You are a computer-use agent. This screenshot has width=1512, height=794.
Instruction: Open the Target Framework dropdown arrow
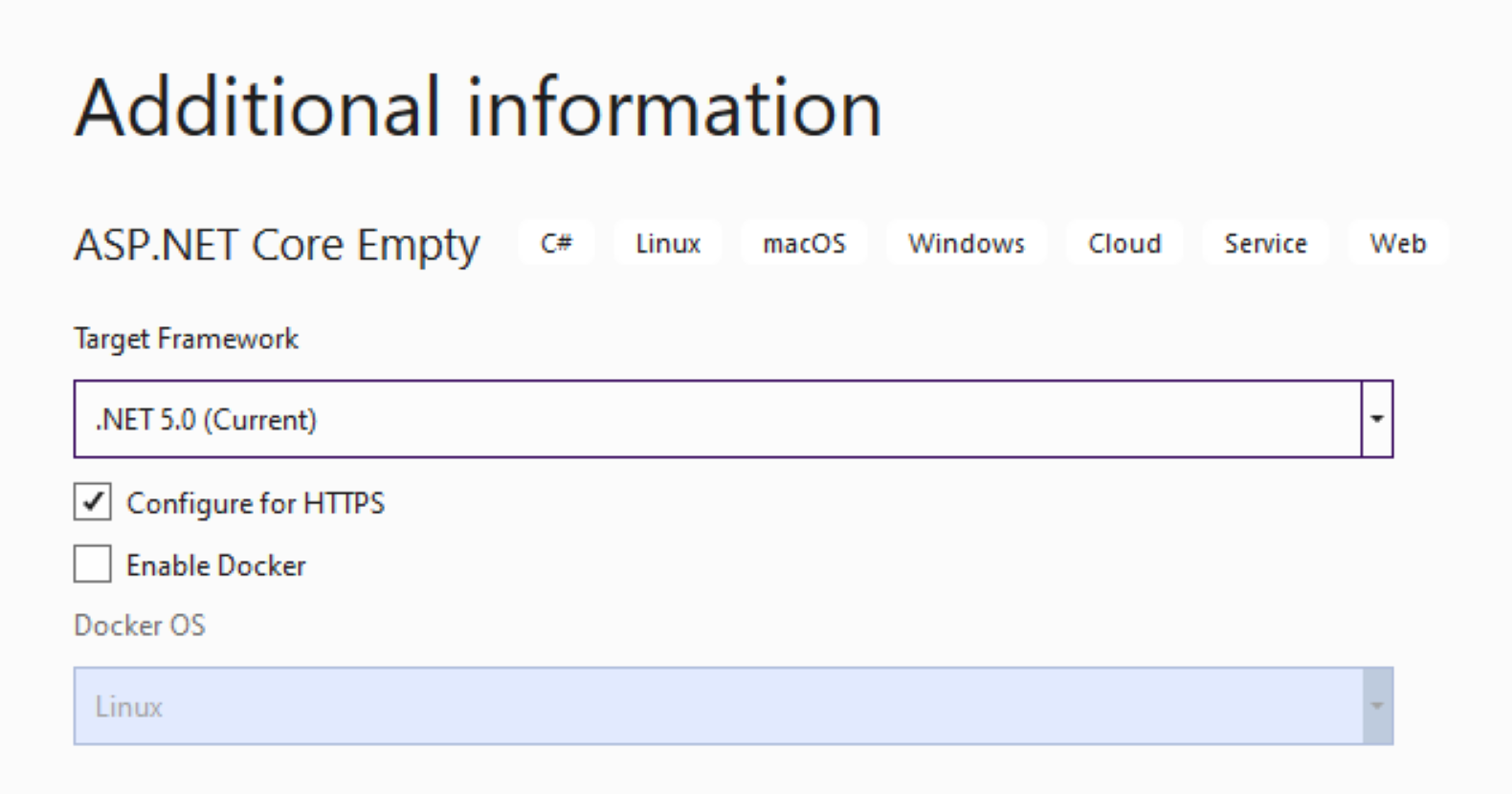pos(1376,419)
